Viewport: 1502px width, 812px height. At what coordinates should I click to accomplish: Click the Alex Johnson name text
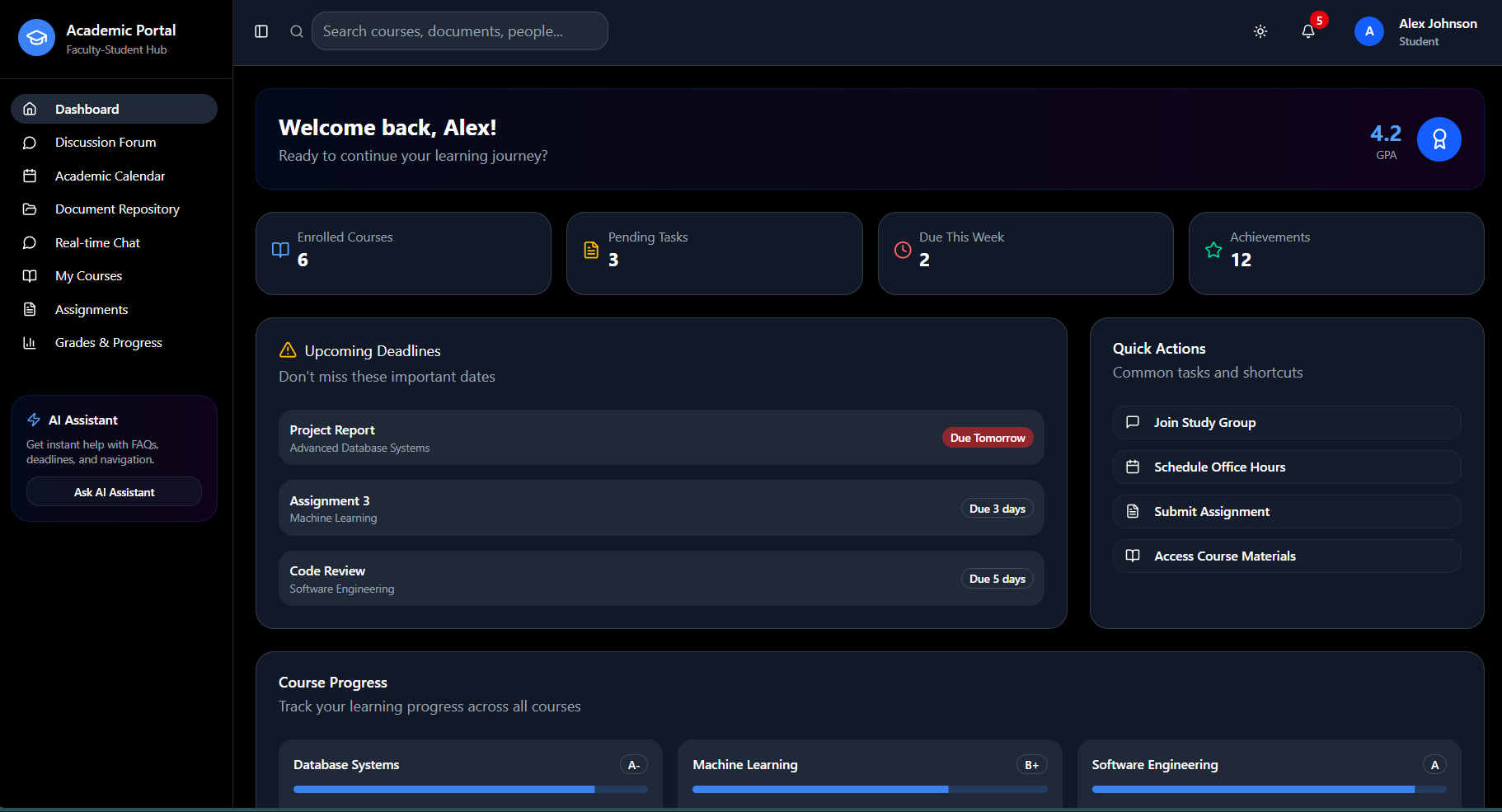(1438, 24)
